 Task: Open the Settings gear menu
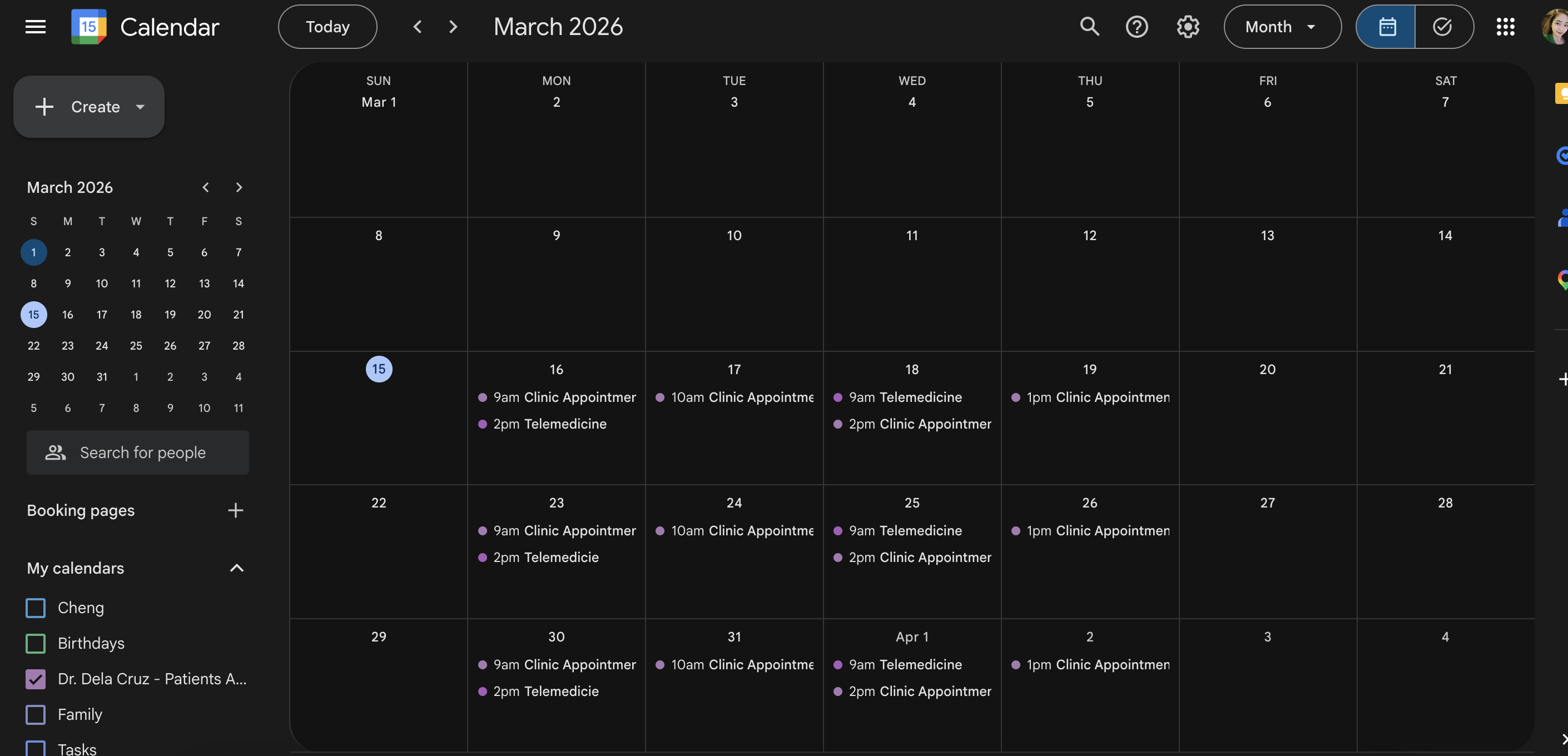(1188, 27)
